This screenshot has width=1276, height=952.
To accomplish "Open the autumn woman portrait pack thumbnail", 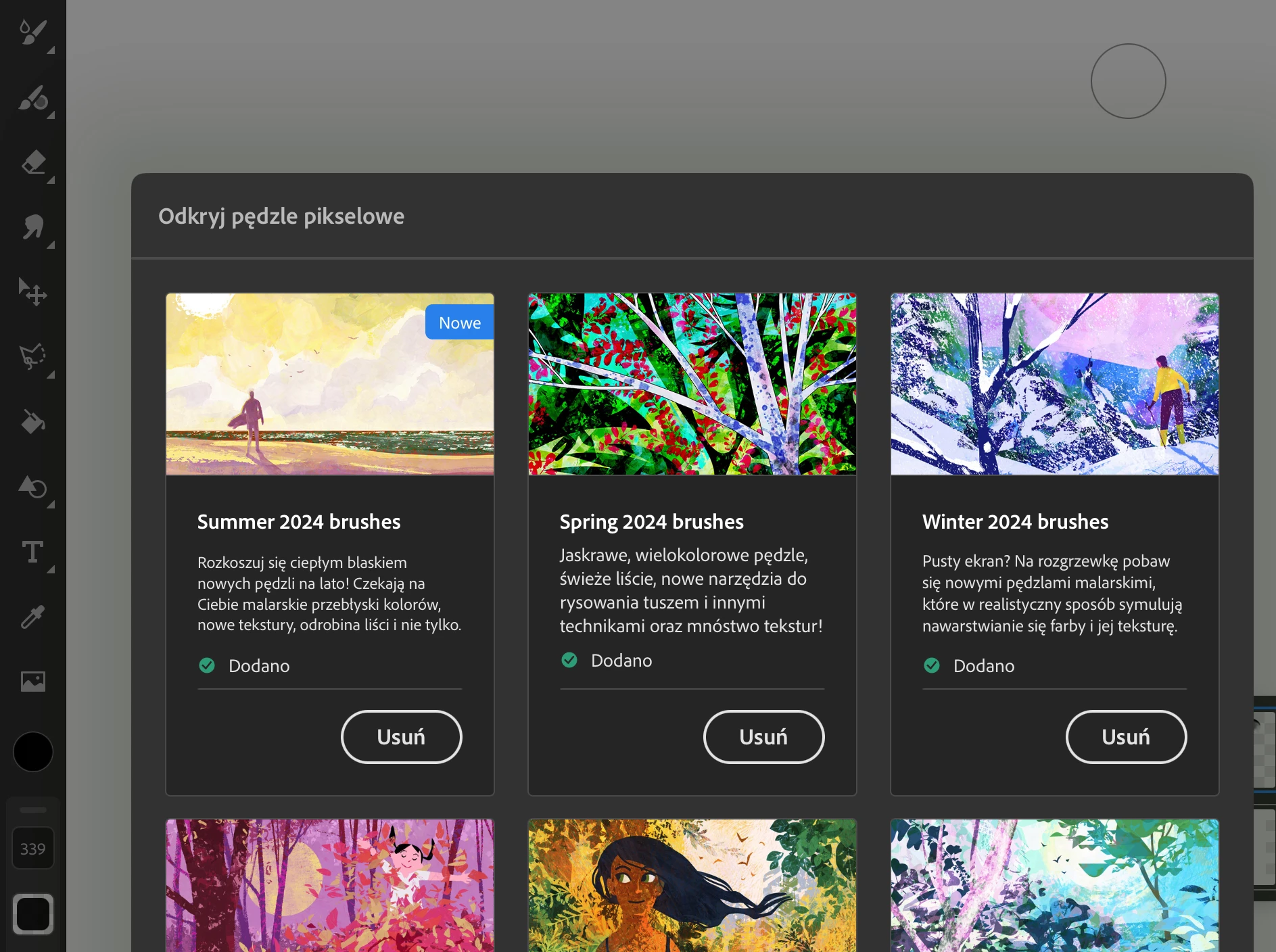I will click(x=692, y=886).
